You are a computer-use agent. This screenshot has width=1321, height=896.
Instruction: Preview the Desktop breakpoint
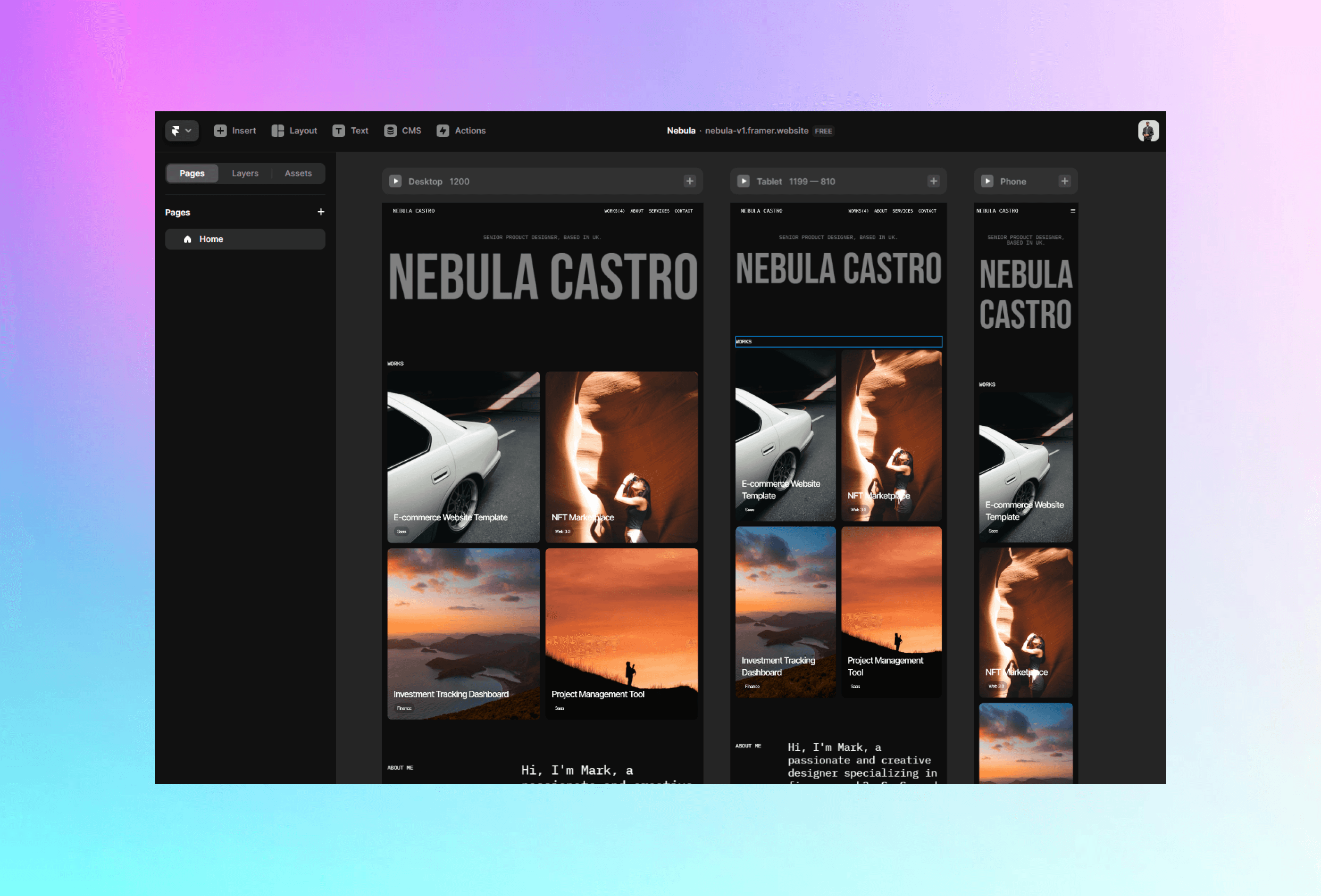tap(396, 181)
